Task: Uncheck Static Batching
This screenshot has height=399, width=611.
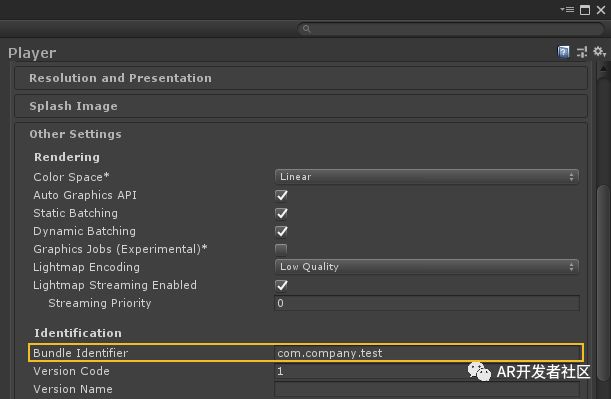Action: click(281, 214)
